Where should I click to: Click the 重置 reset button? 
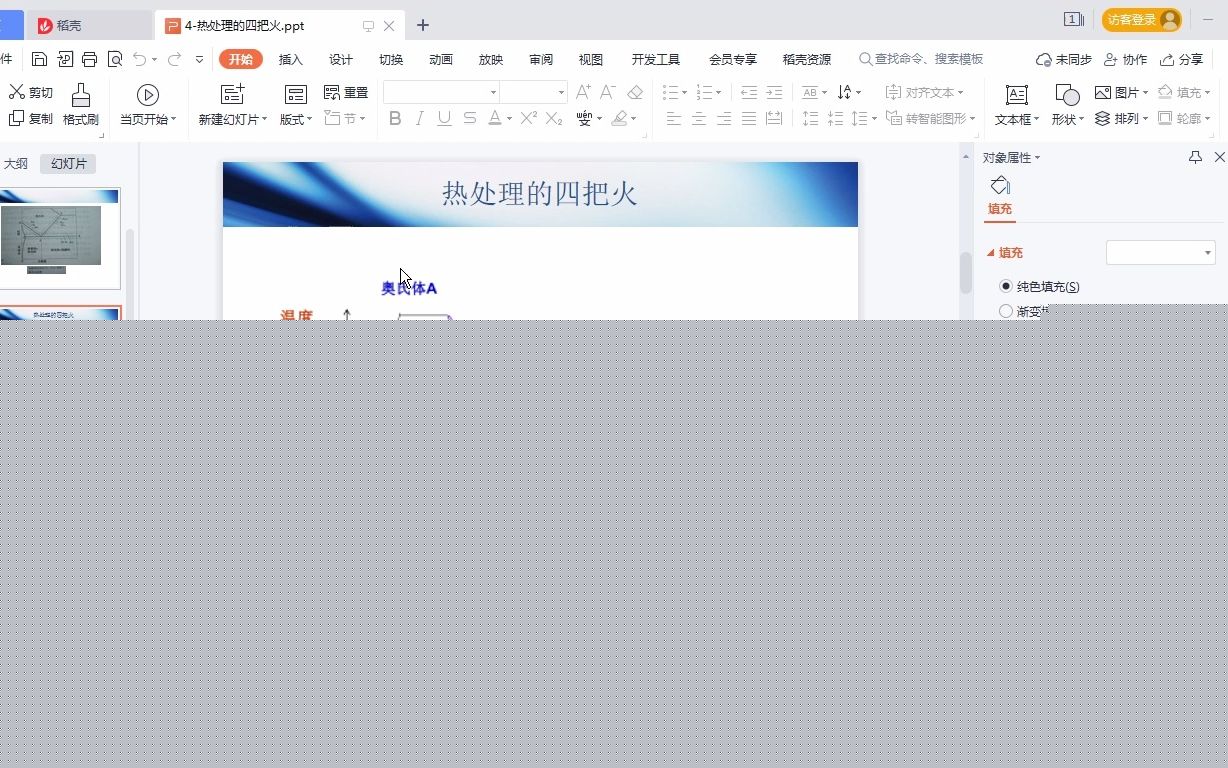(x=346, y=92)
